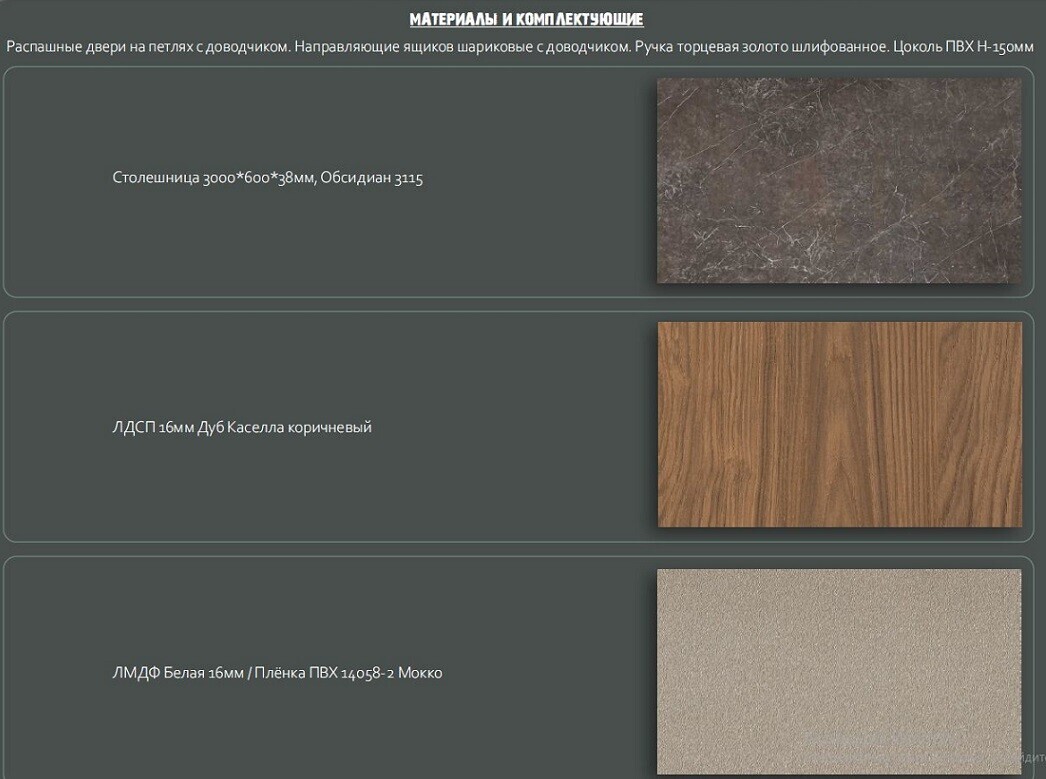
Task: Click the word Мокко in the third card
Action: [x=420, y=673]
